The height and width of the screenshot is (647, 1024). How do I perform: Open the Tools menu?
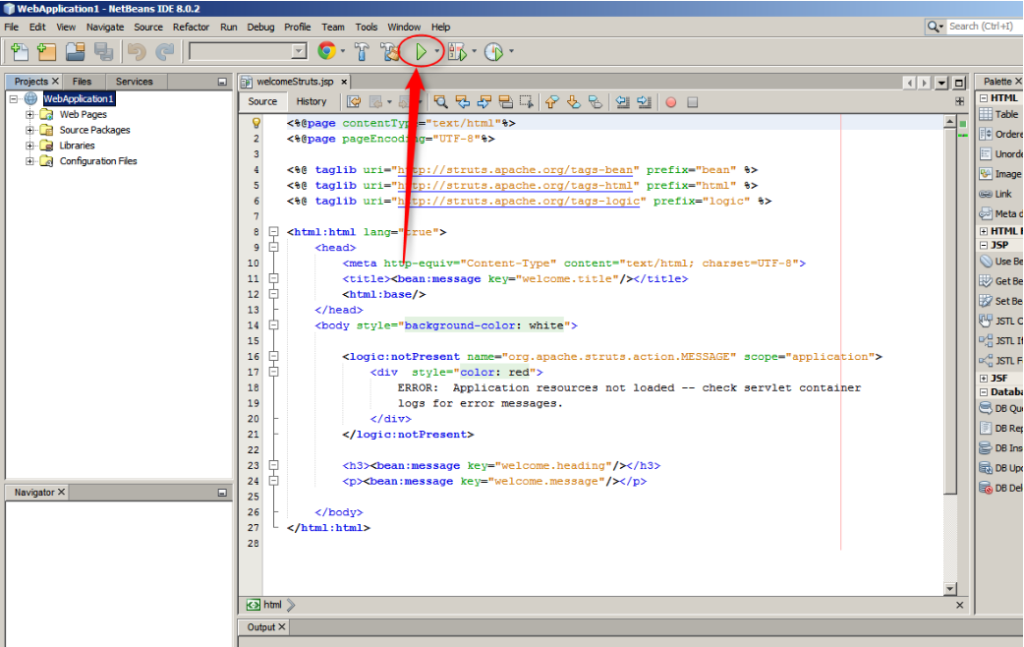[x=366, y=27]
